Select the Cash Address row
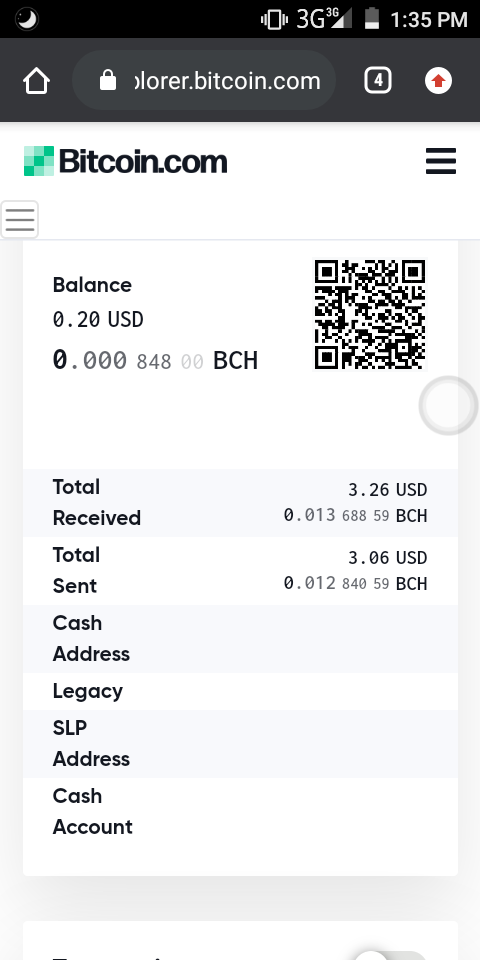Screen dimensions: 480x960 click(240, 639)
